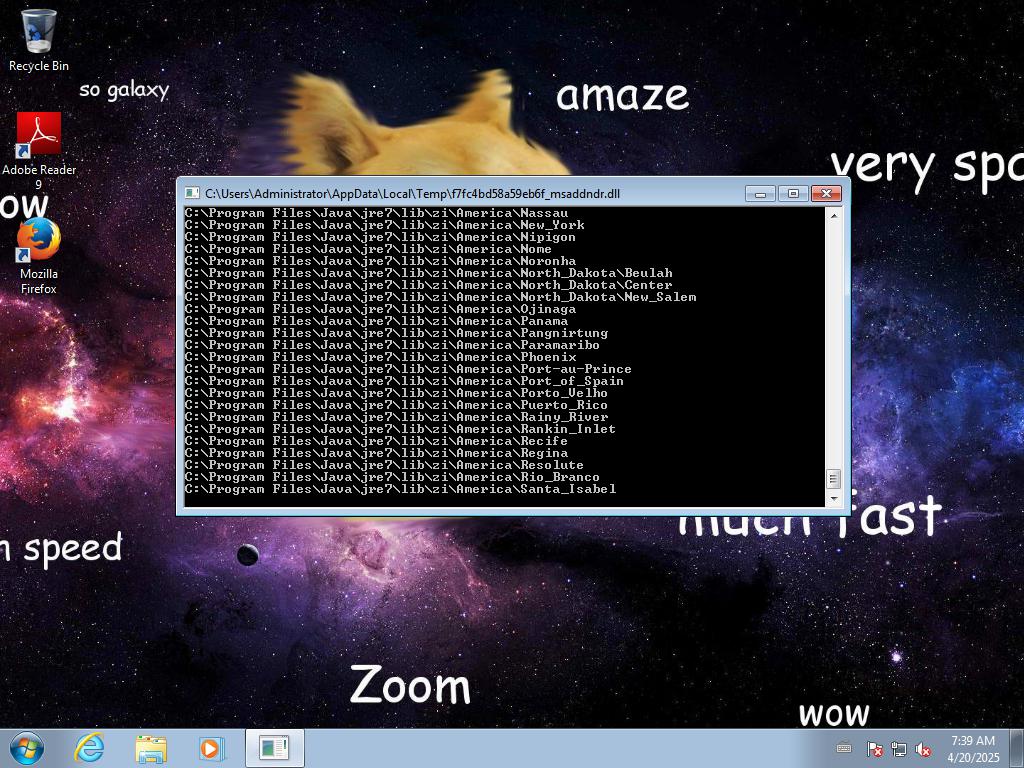This screenshot has width=1024, height=768.
Task: Open Windows Media Player from taskbar
Action: [x=211, y=748]
